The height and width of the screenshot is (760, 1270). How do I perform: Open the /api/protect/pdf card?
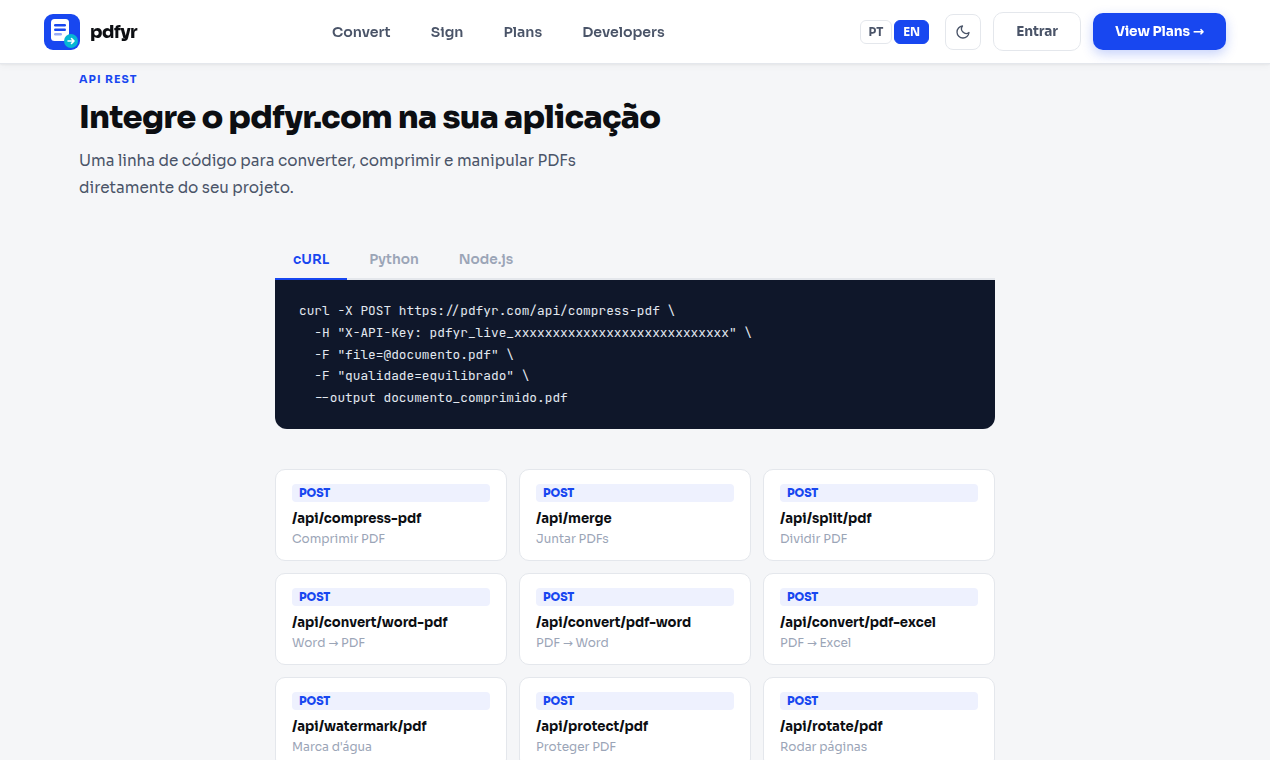point(635,719)
